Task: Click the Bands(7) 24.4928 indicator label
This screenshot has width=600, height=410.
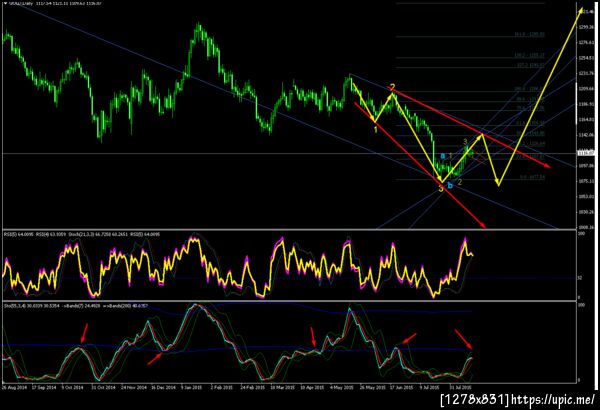Action: coord(80,305)
